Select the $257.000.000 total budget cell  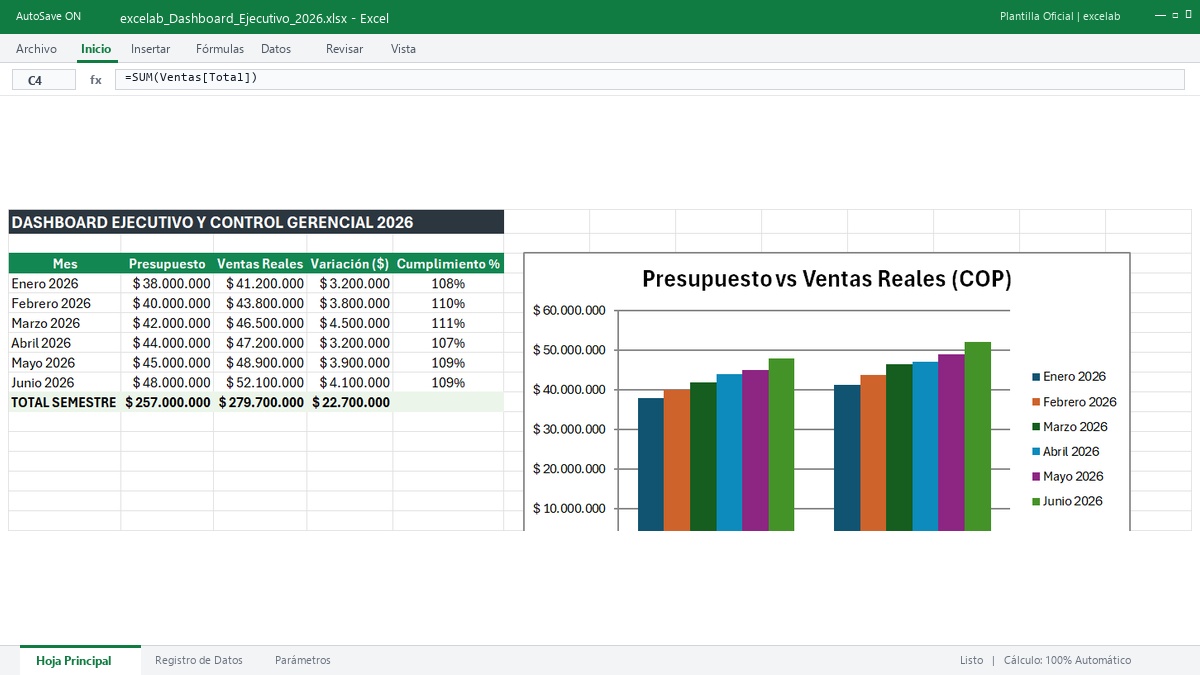pyautogui.click(x=167, y=402)
